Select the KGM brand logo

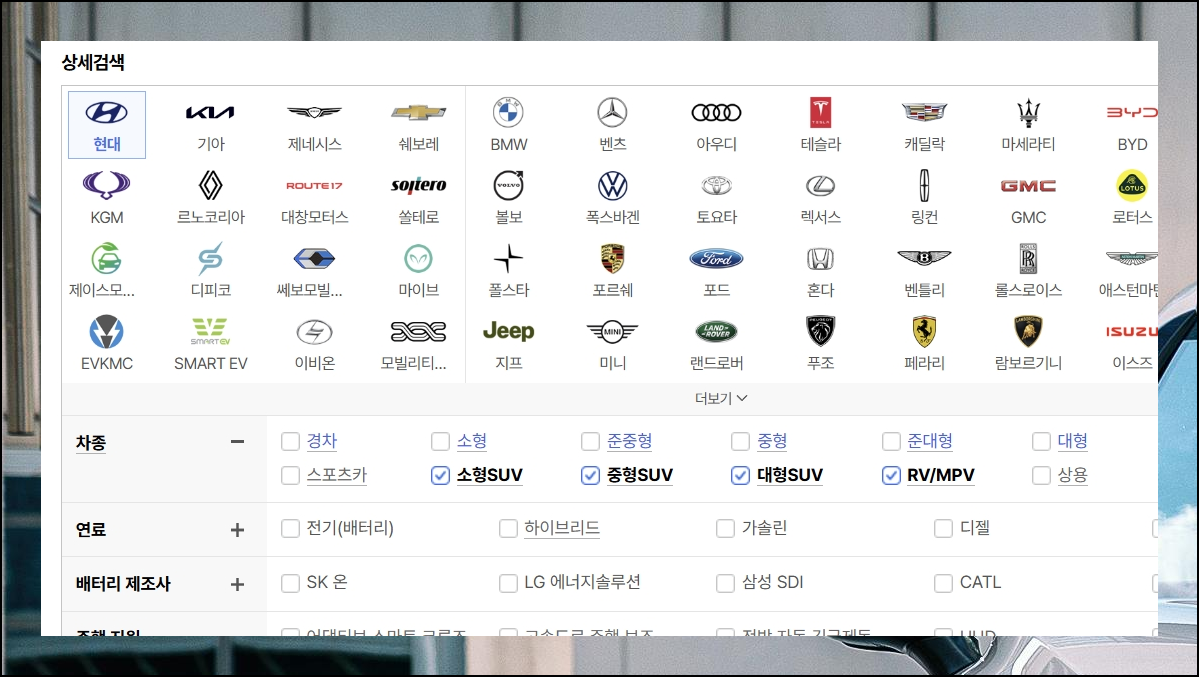point(106,185)
